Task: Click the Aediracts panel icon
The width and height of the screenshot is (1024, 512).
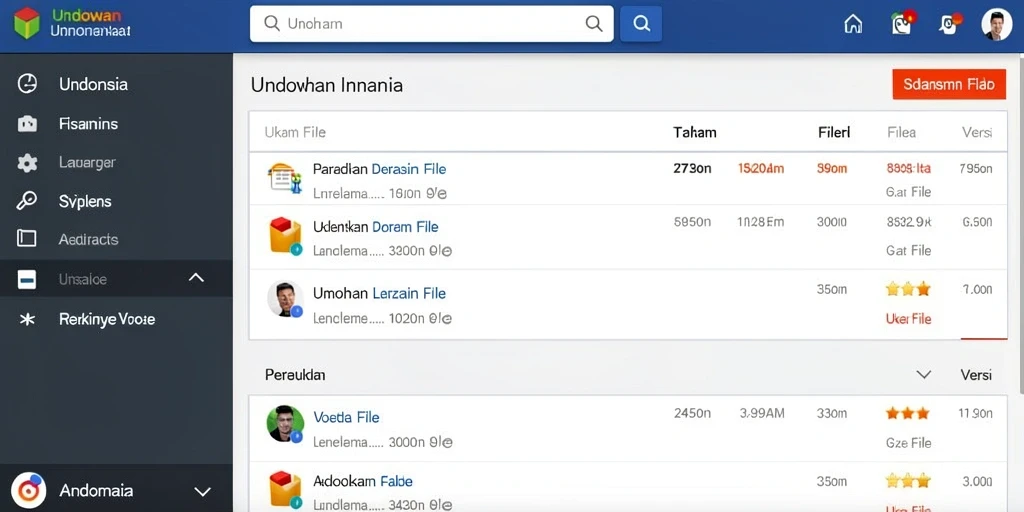Action: [27, 239]
